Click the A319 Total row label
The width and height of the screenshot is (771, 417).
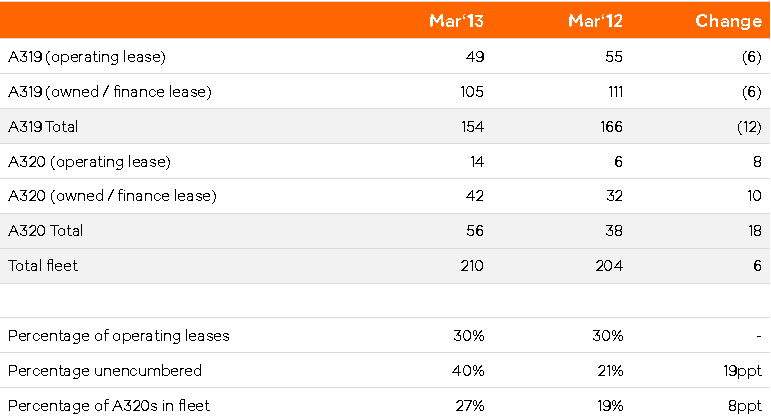pyautogui.click(x=43, y=127)
